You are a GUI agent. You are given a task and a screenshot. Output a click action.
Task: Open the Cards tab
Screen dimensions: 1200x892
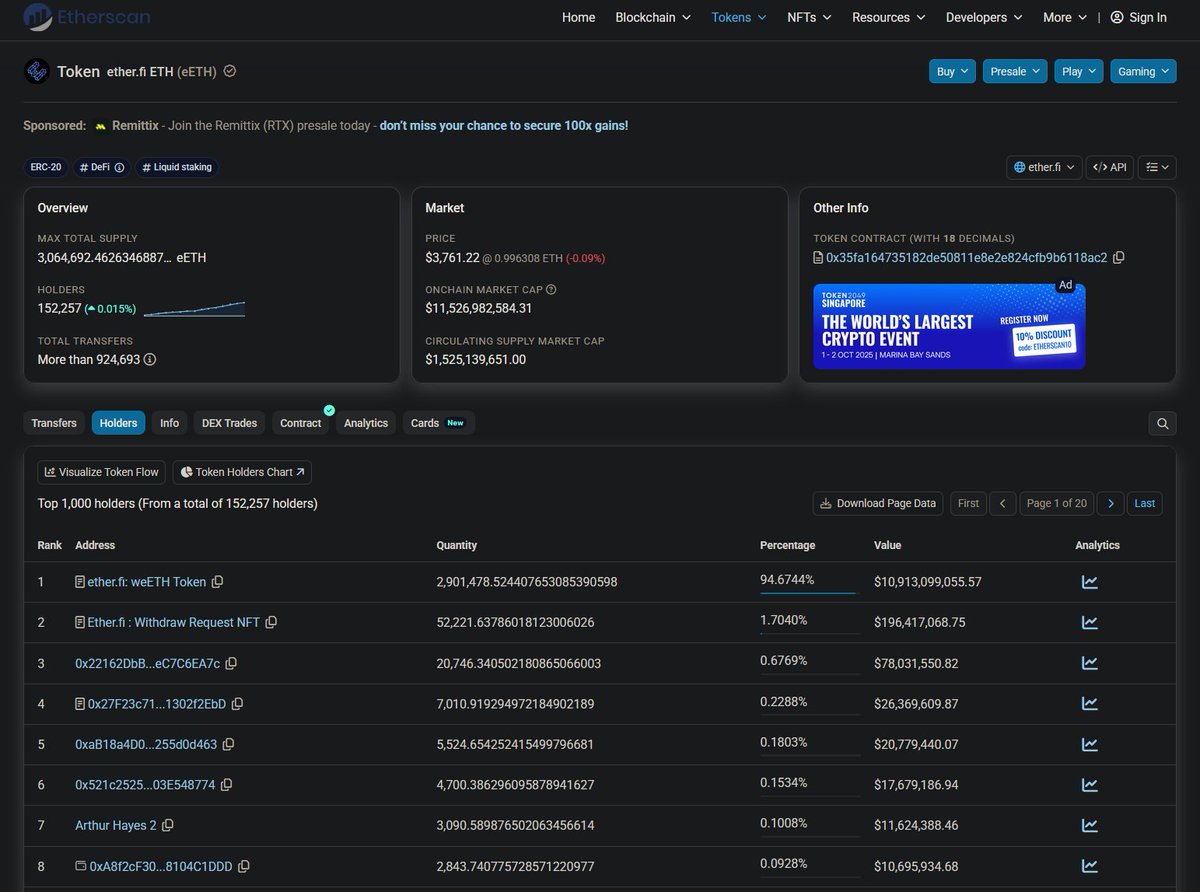pos(438,423)
